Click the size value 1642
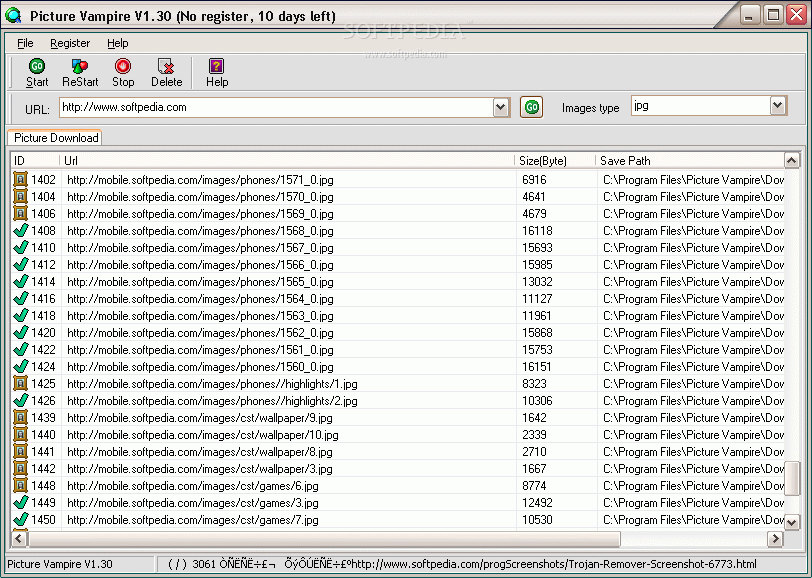812x578 pixels. [534, 417]
